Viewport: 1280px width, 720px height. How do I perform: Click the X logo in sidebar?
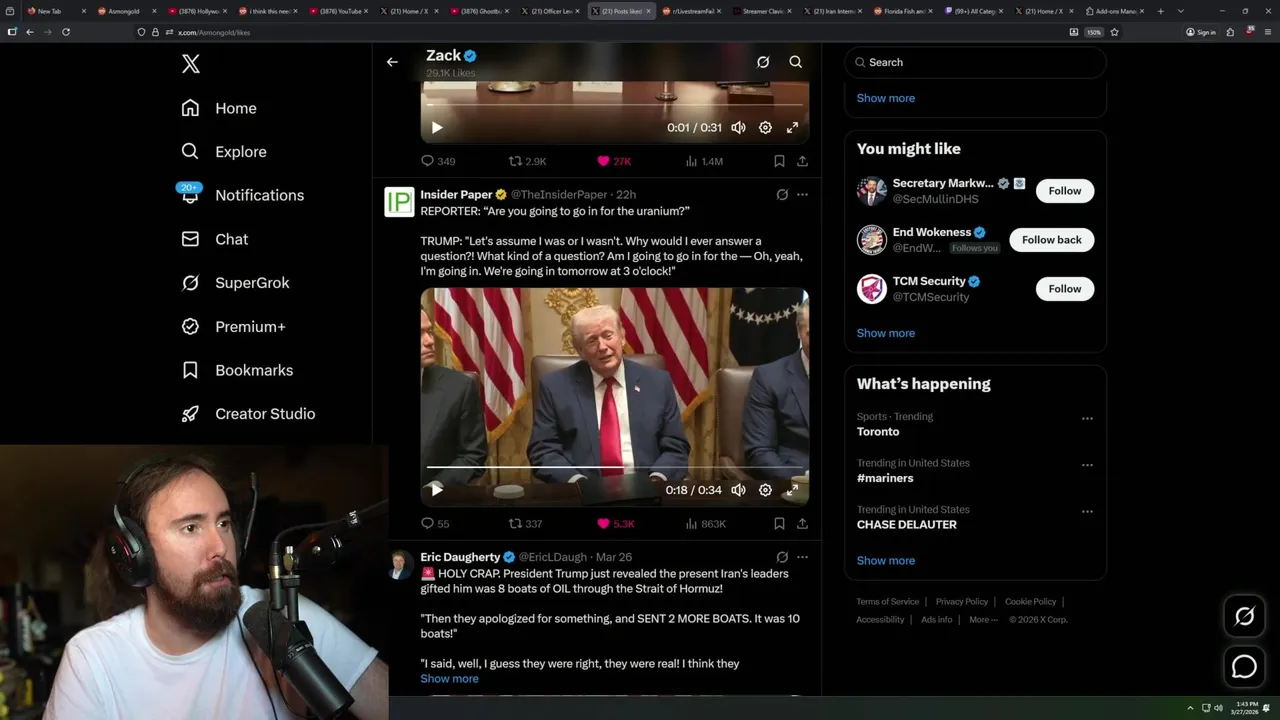tap(191, 64)
